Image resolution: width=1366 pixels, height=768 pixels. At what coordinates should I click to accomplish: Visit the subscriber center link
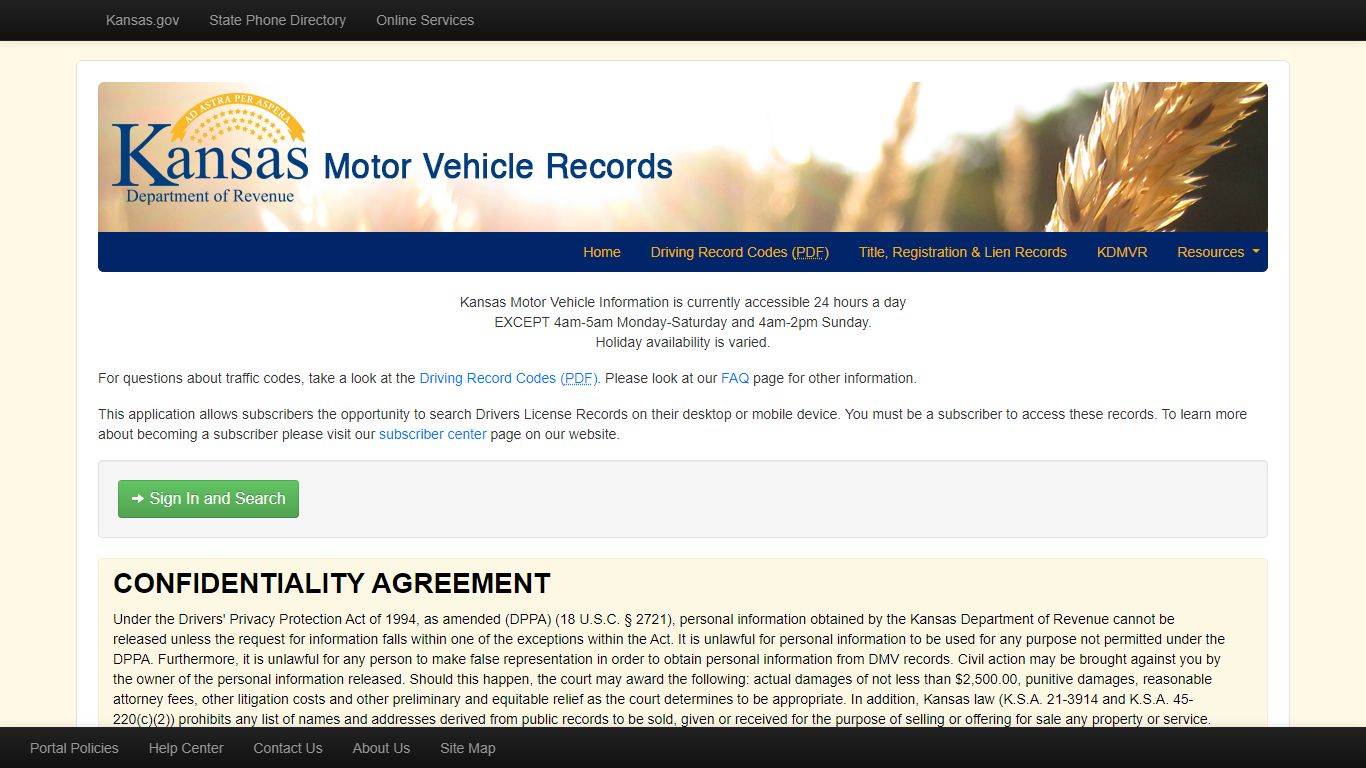coord(433,434)
